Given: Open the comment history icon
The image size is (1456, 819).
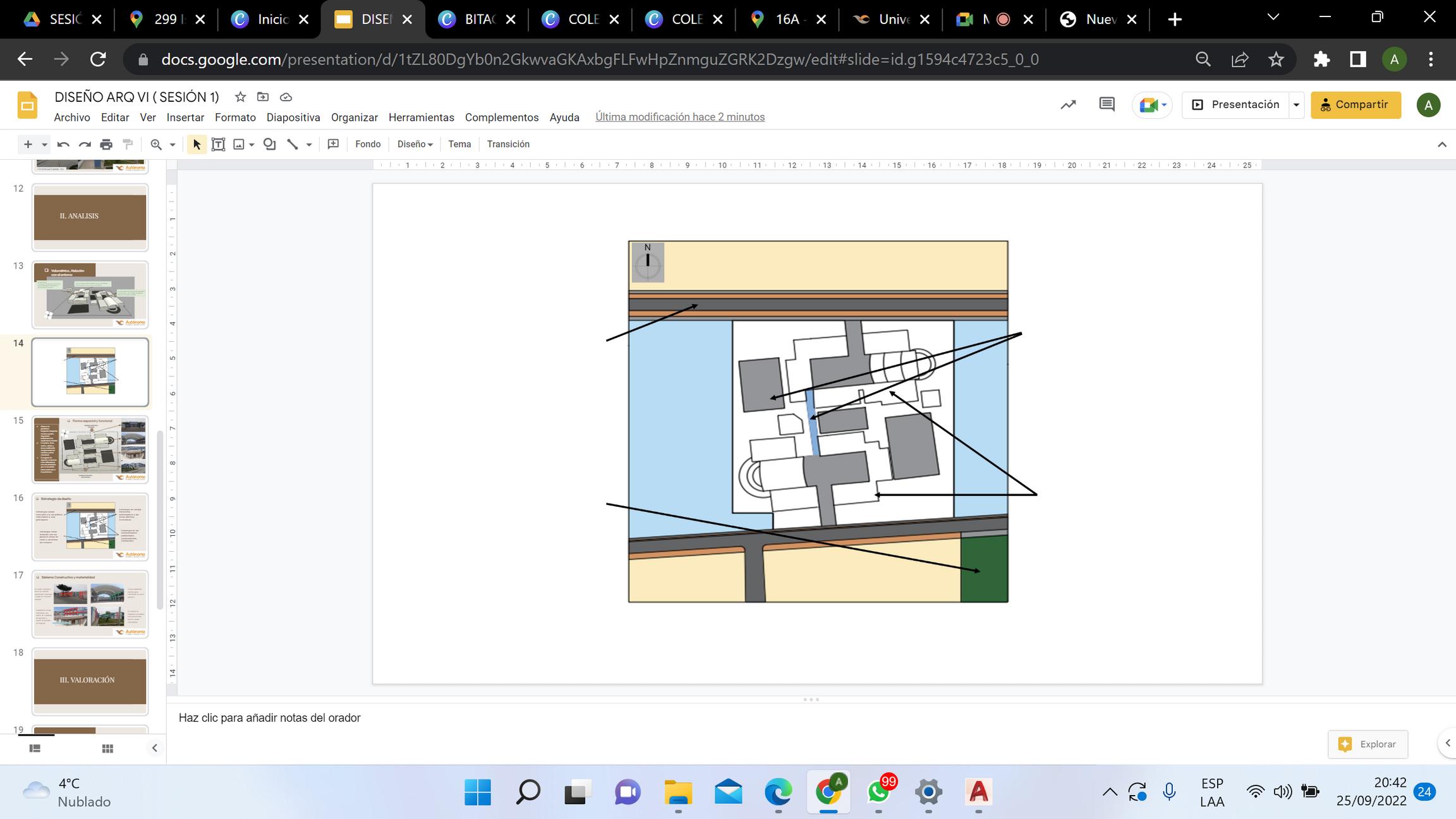Looking at the screenshot, I should [x=1107, y=104].
